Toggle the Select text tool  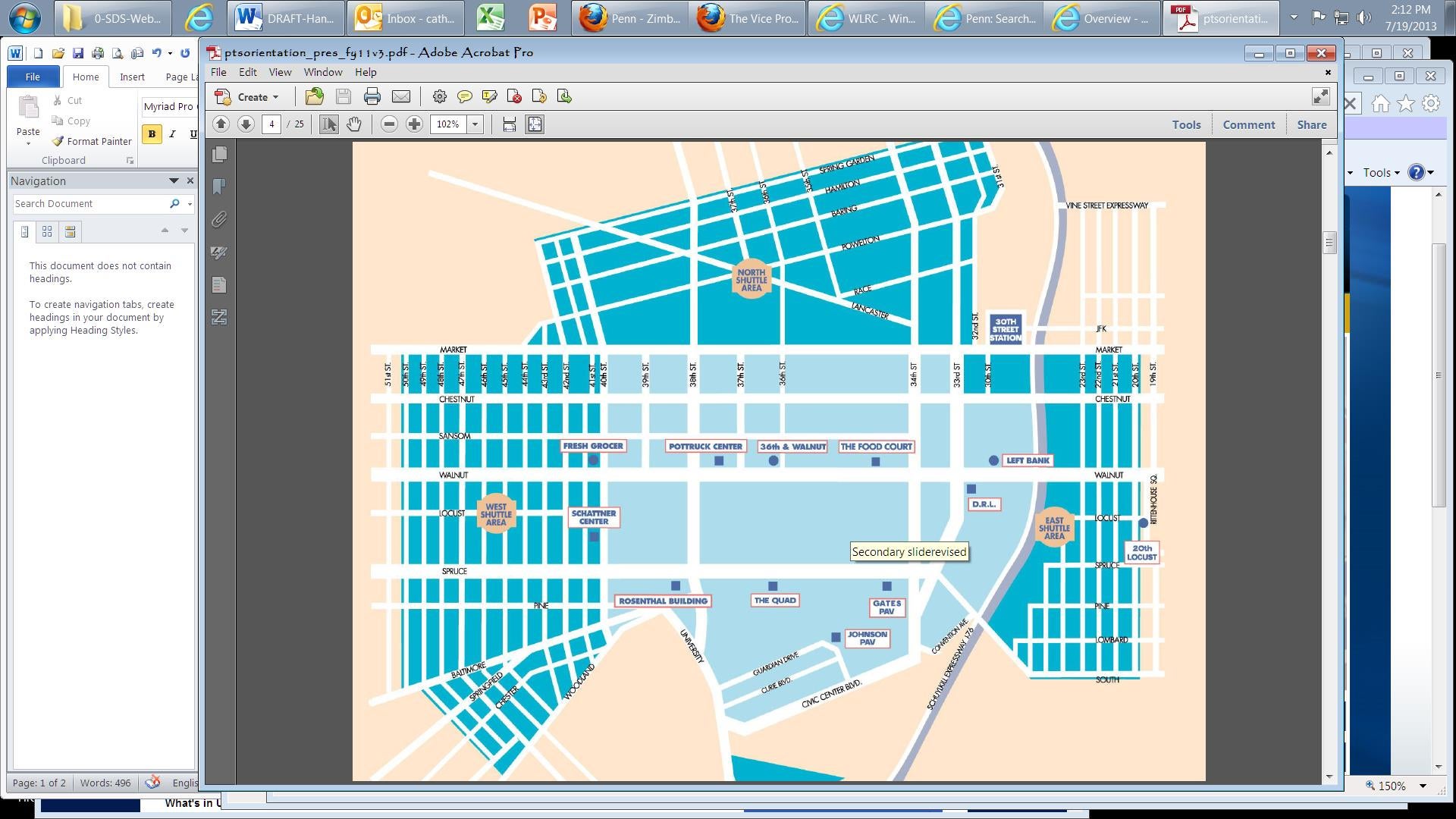click(x=328, y=124)
